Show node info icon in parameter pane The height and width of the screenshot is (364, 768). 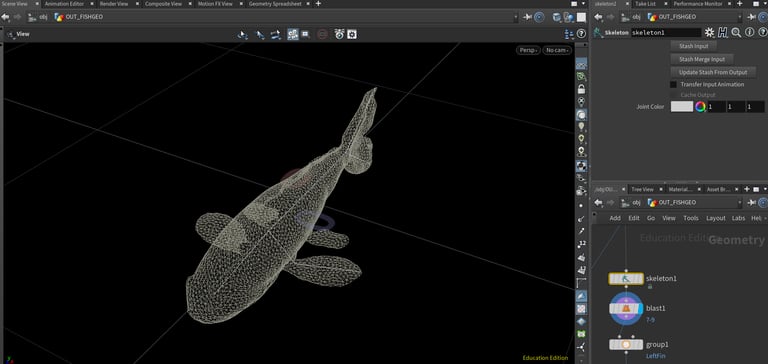749,33
